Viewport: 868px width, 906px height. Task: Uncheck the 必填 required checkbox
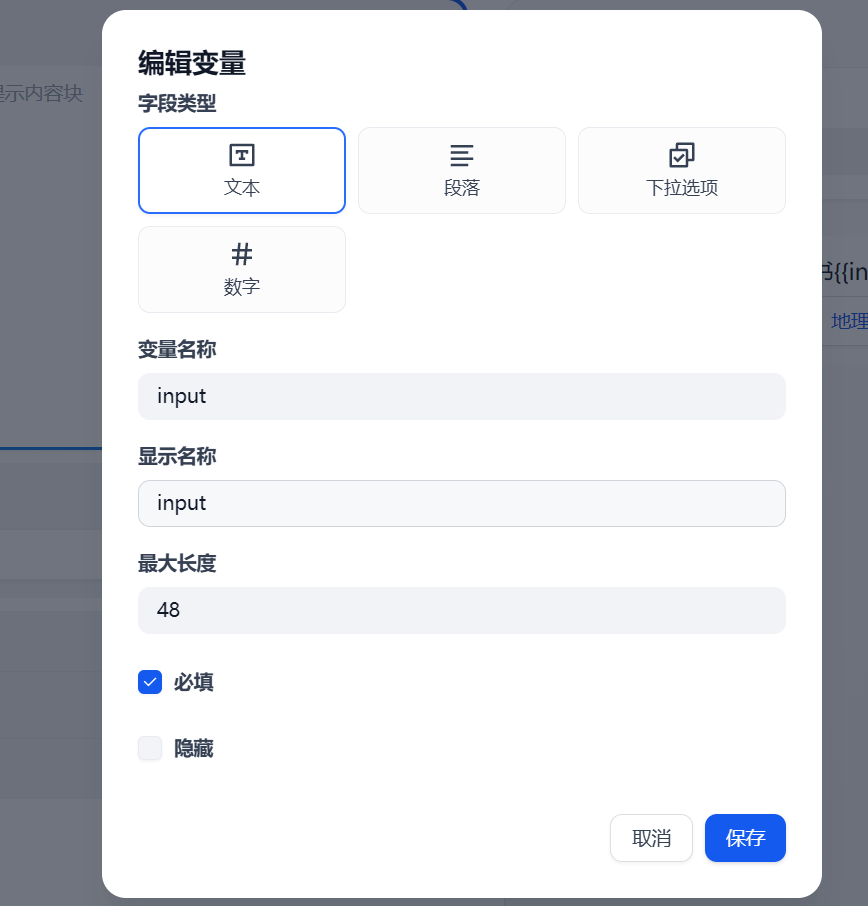(150, 682)
